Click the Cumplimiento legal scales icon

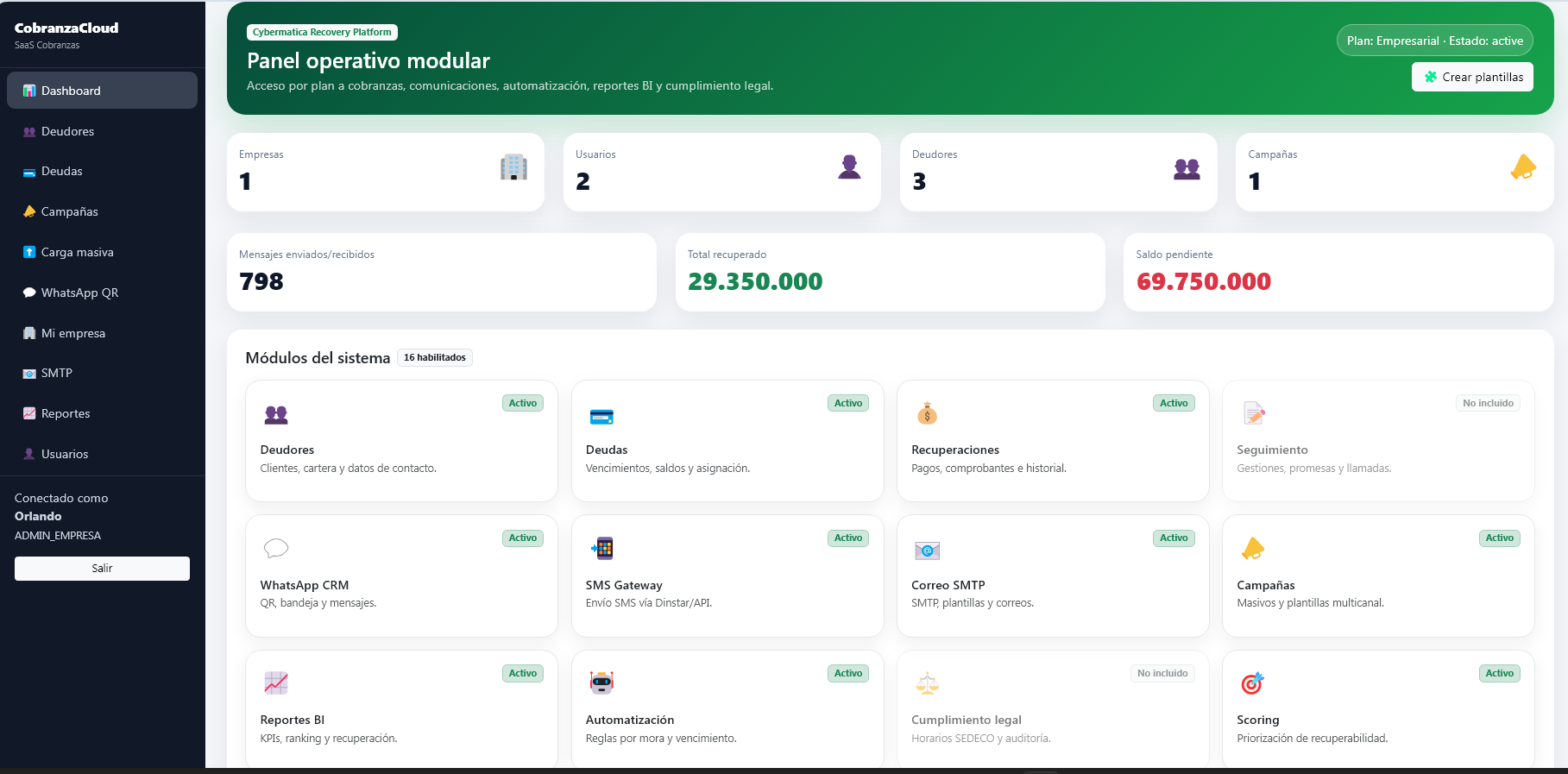point(927,683)
